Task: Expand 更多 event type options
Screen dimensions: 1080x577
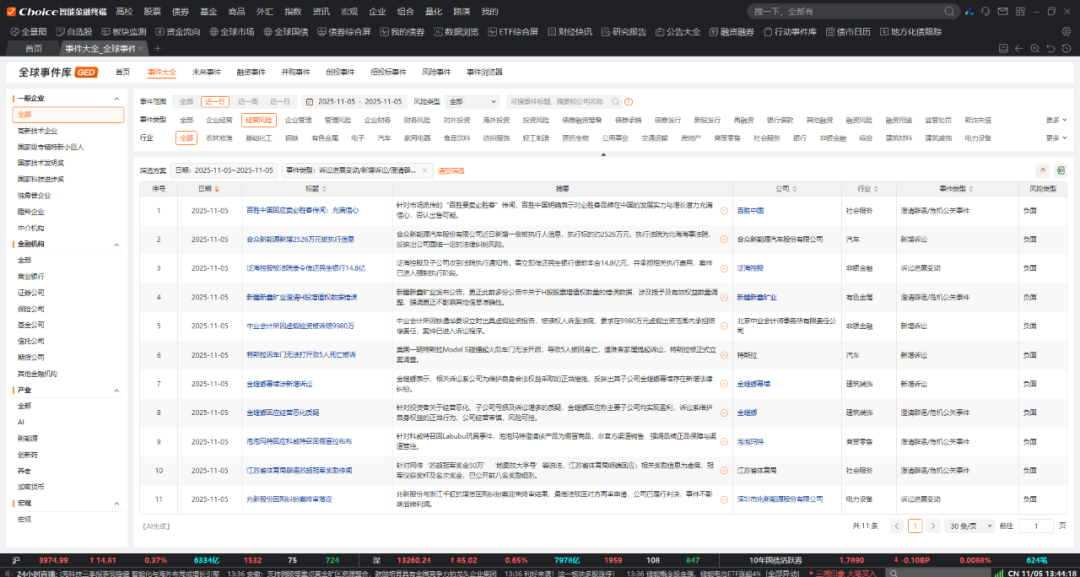Action: click(x=1055, y=119)
